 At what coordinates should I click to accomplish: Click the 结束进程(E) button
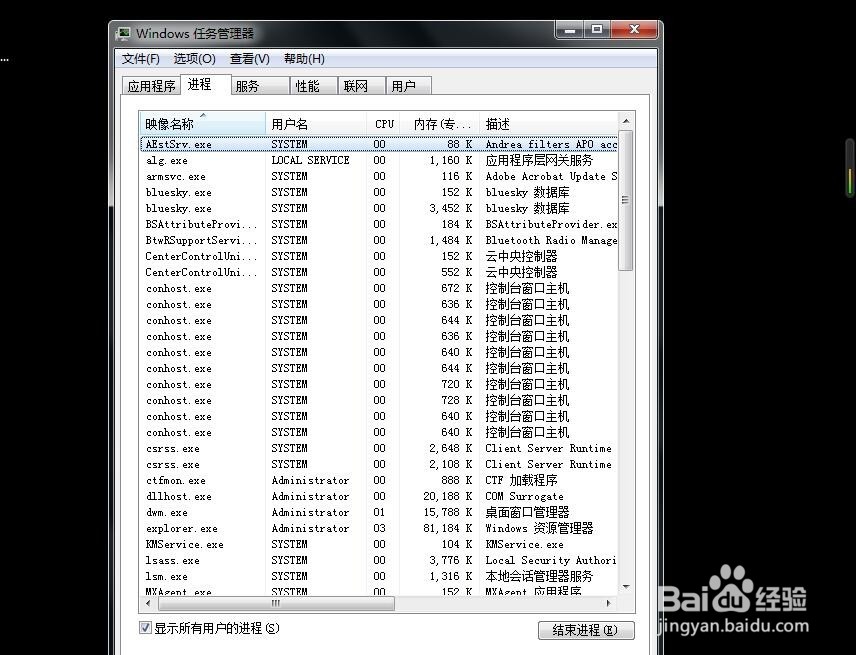(586, 630)
